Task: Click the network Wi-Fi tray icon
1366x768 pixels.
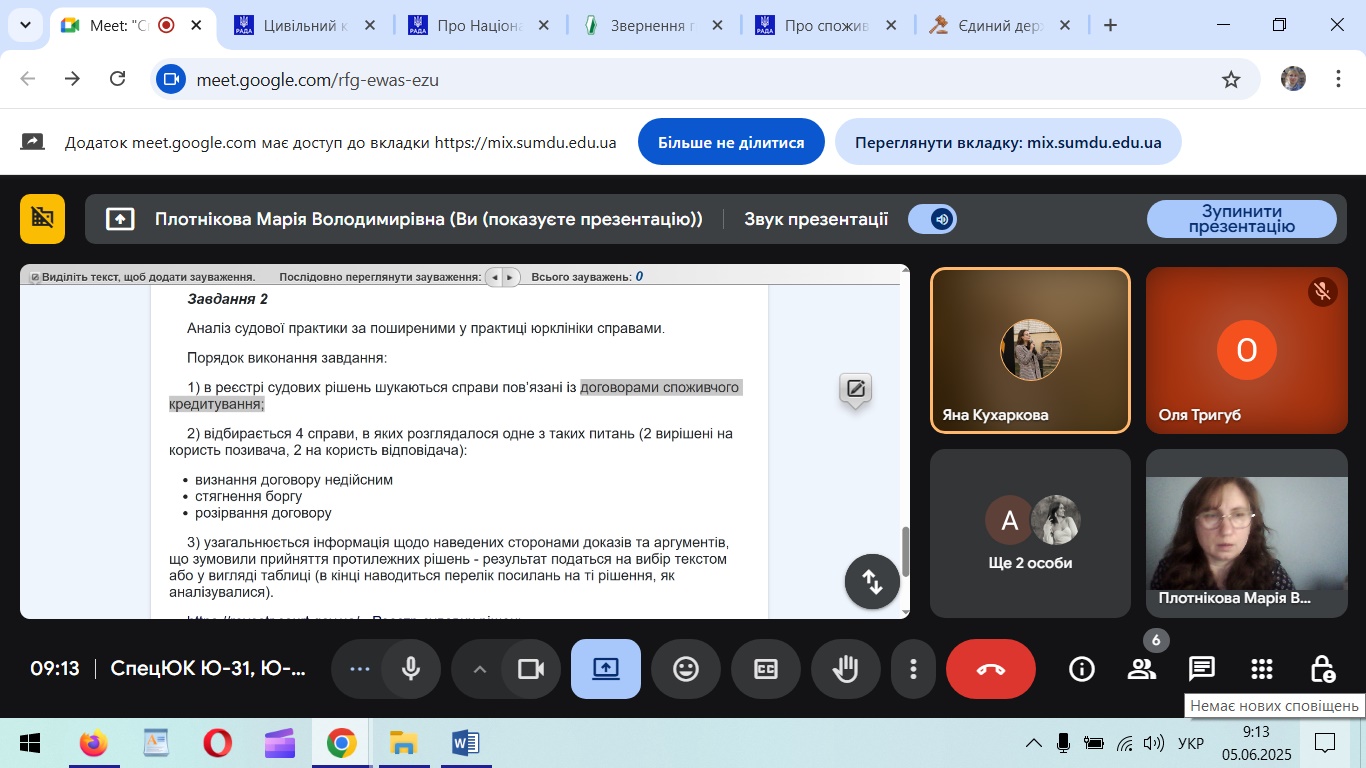Action: pyautogui.click(x=1125, y=743)
